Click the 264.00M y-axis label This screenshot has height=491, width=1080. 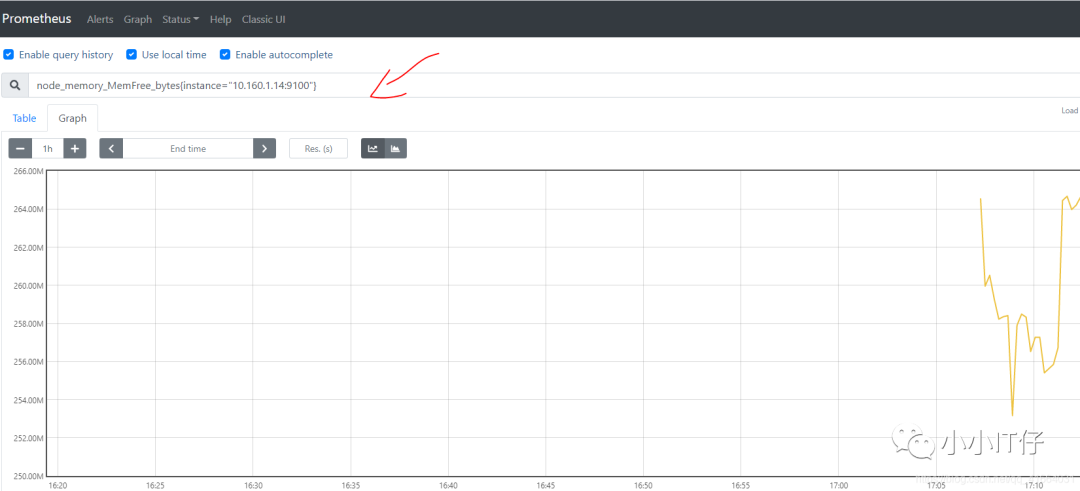pos(28,209)
